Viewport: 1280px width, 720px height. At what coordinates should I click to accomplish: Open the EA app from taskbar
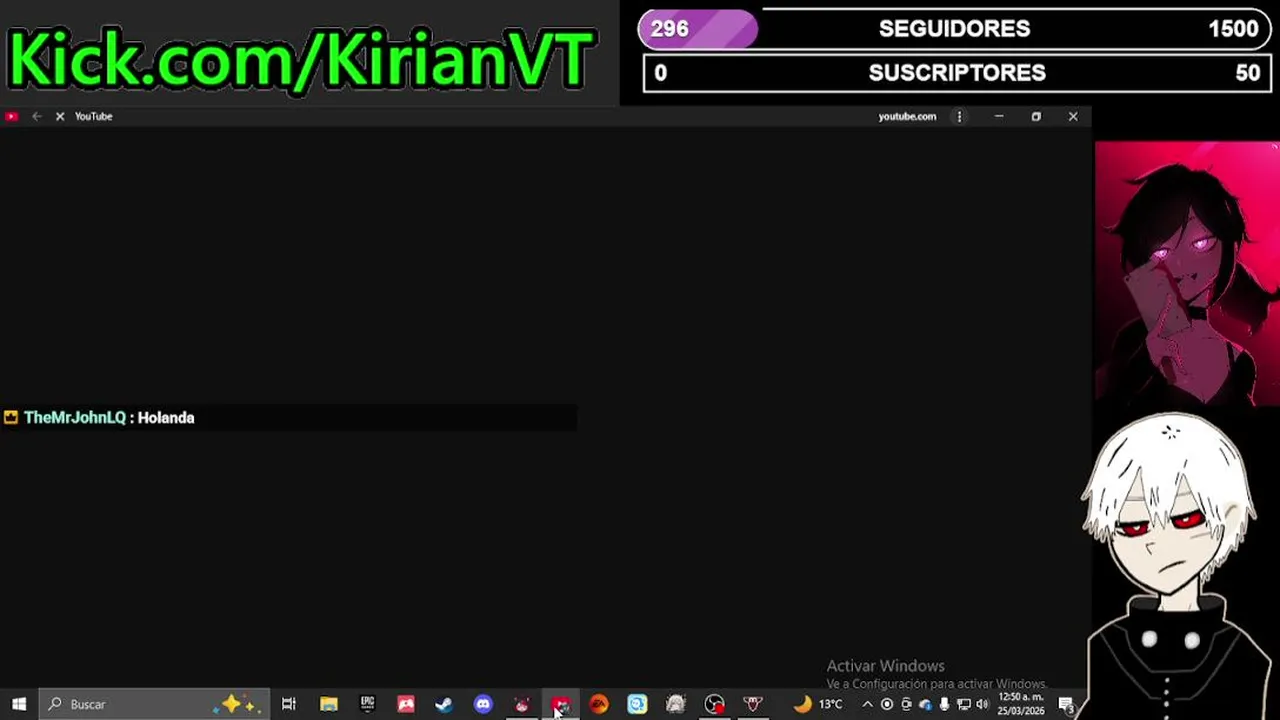(599, 704)
